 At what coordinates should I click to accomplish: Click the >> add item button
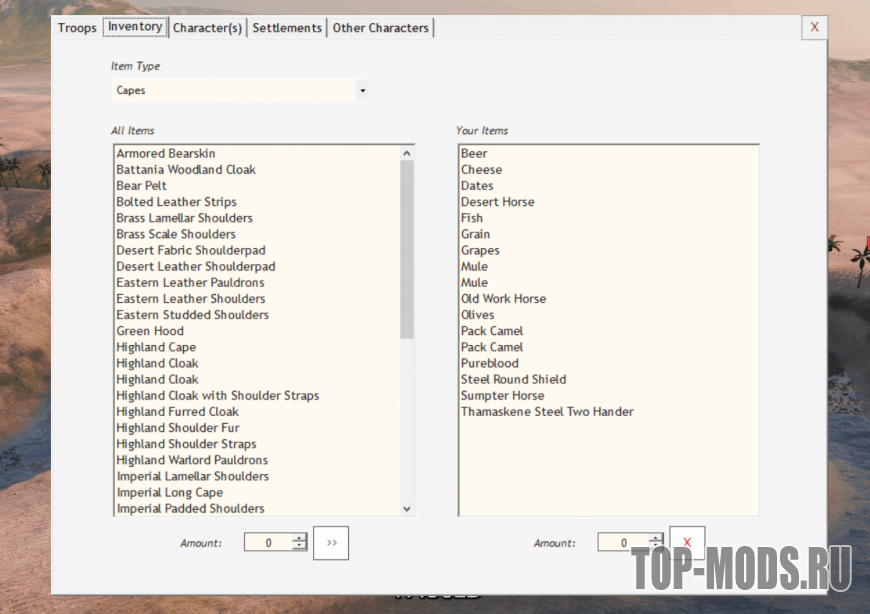[x=331, y=543]
